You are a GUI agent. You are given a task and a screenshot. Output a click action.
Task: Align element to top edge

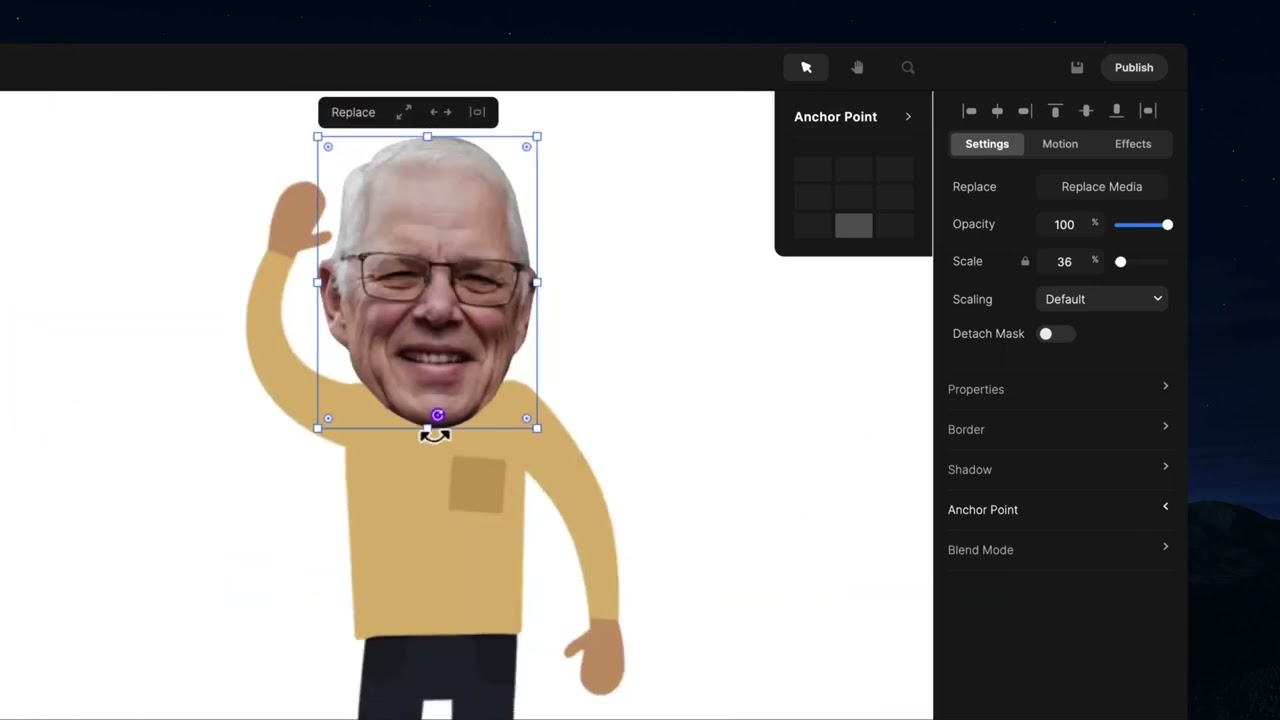point(1055,111)
